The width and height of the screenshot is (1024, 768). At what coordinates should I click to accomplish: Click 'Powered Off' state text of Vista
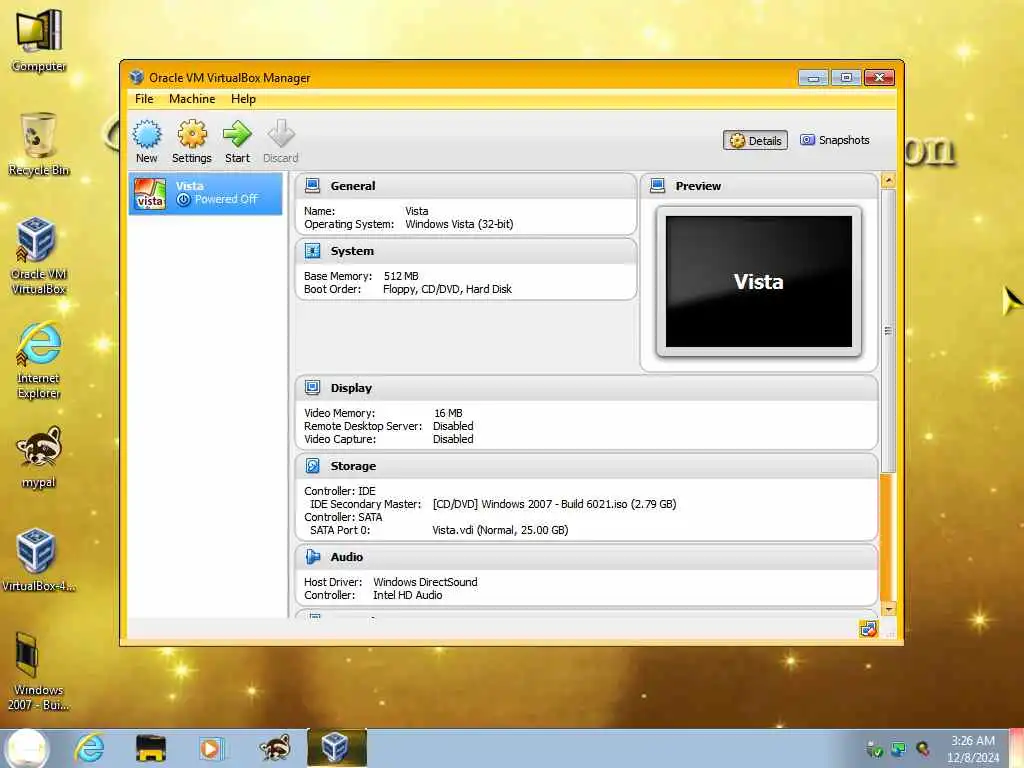pos(226,200)
